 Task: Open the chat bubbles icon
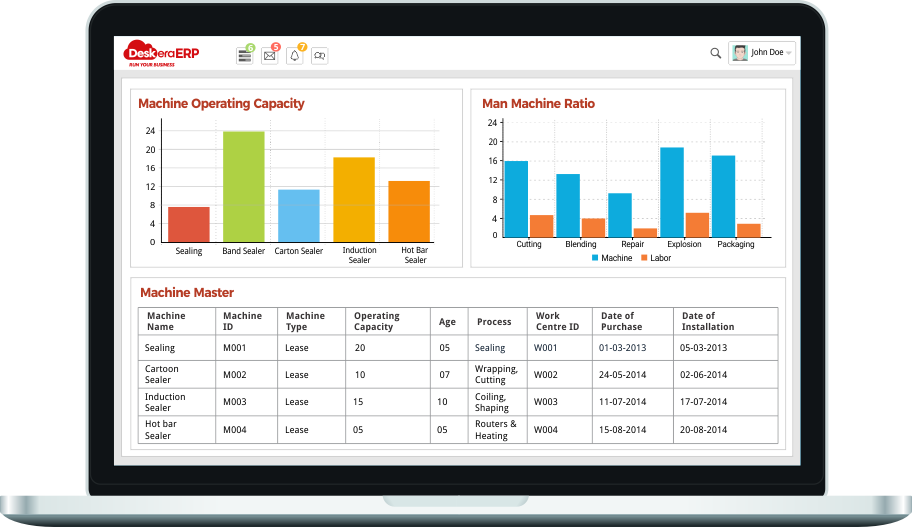pos(319,56)
